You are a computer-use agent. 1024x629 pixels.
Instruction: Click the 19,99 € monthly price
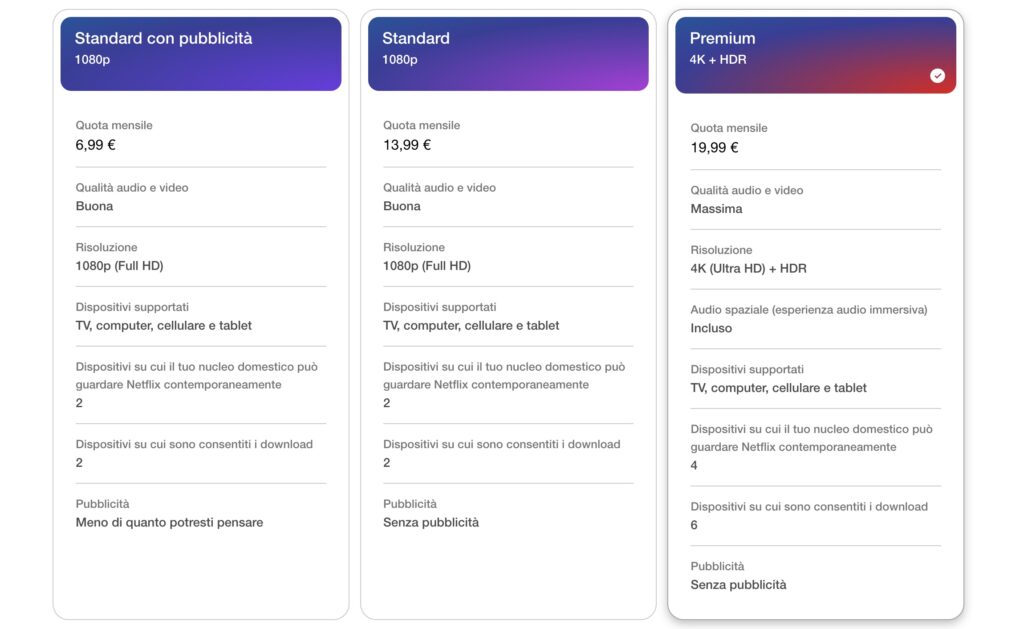(x=714, y=148)
